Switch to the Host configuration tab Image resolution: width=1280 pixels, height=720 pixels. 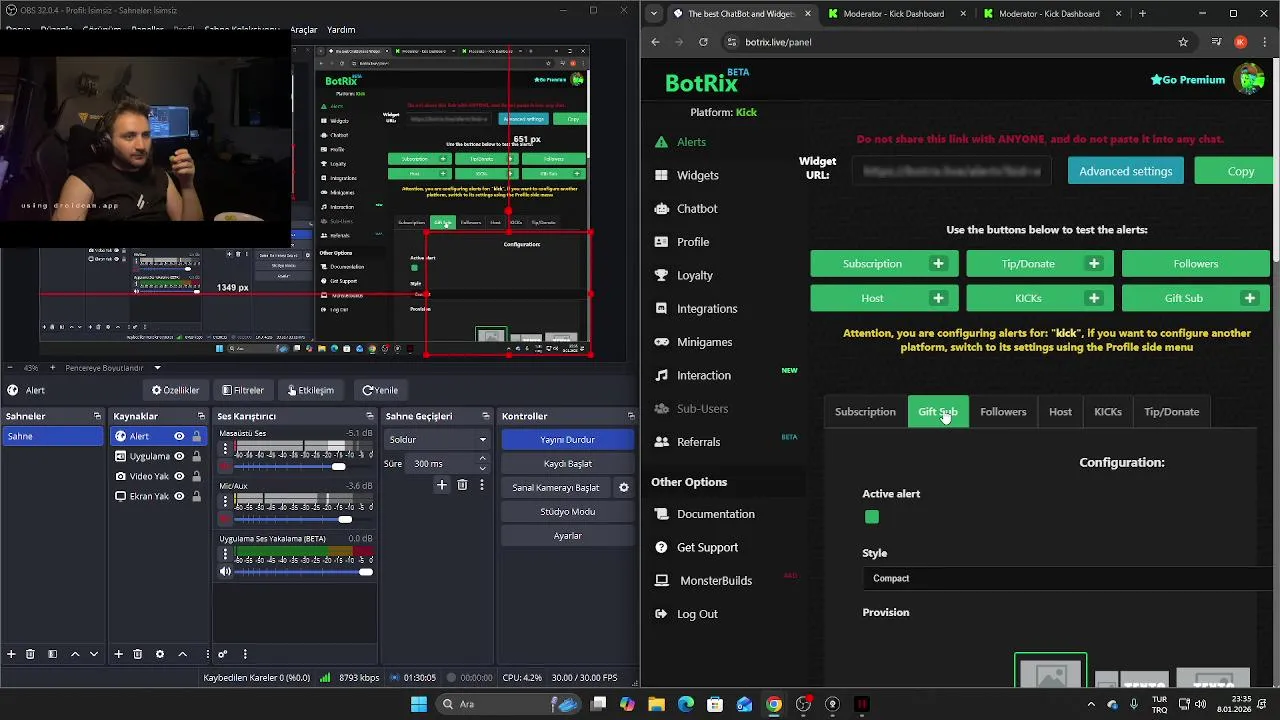click(1060, 412)
